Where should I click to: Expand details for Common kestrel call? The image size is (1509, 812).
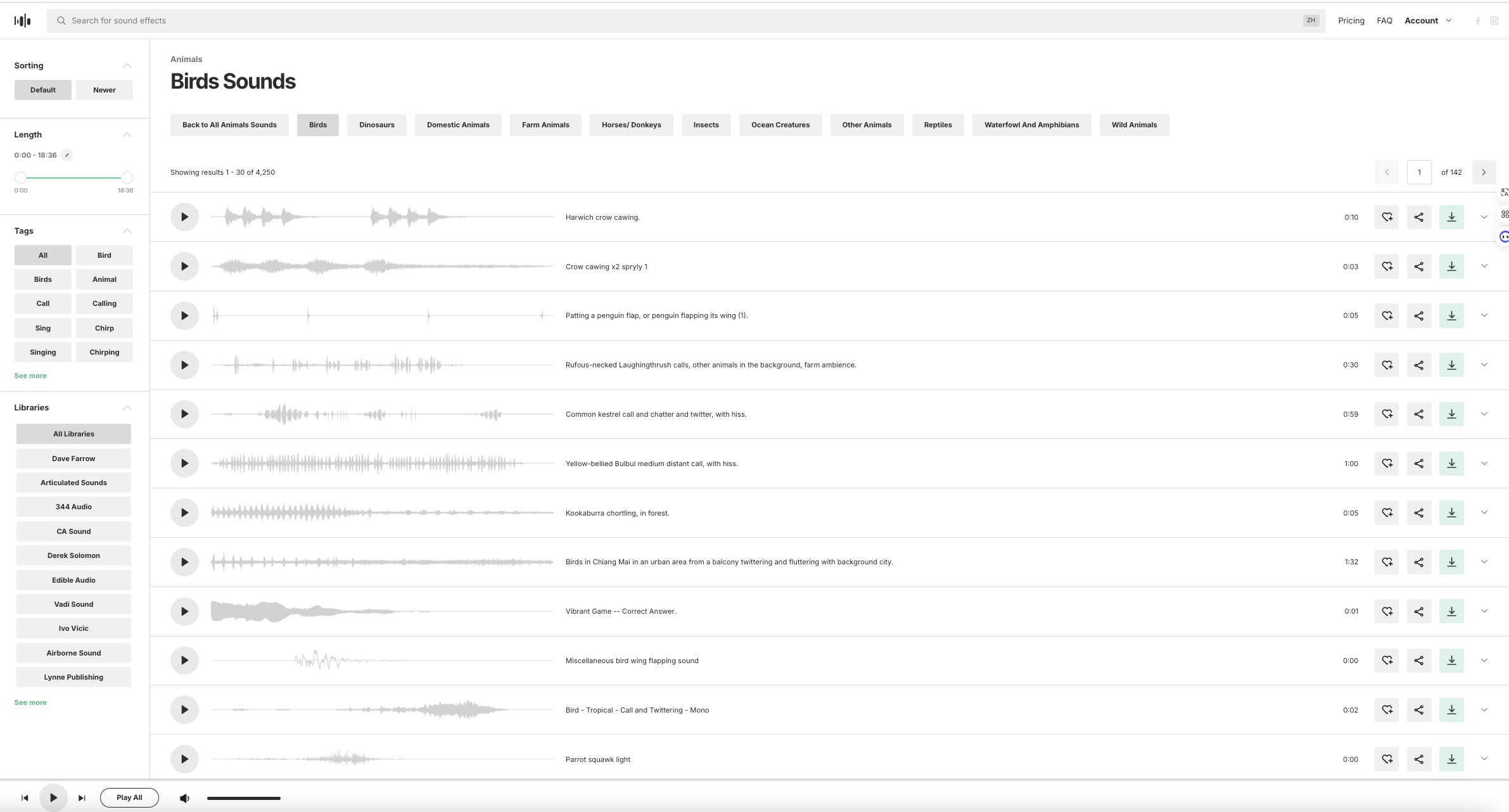[1484, 414]
